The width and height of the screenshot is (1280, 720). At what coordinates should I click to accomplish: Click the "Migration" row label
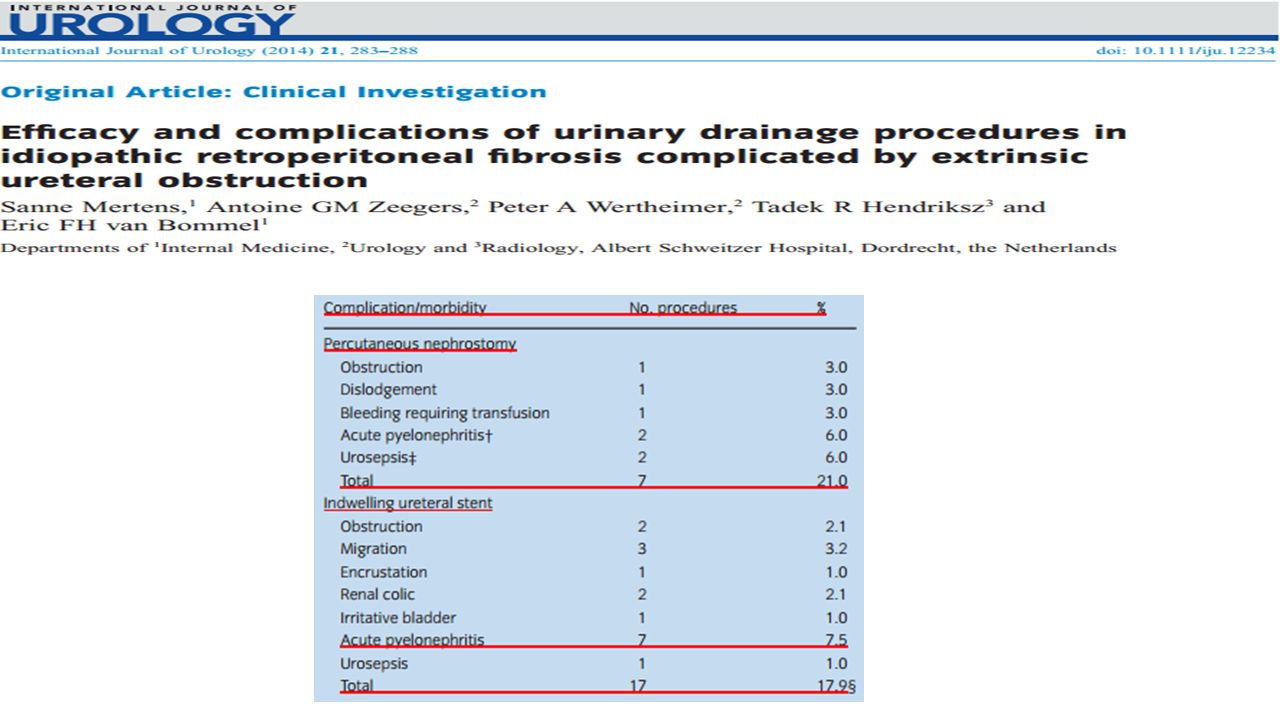(373, 549)
